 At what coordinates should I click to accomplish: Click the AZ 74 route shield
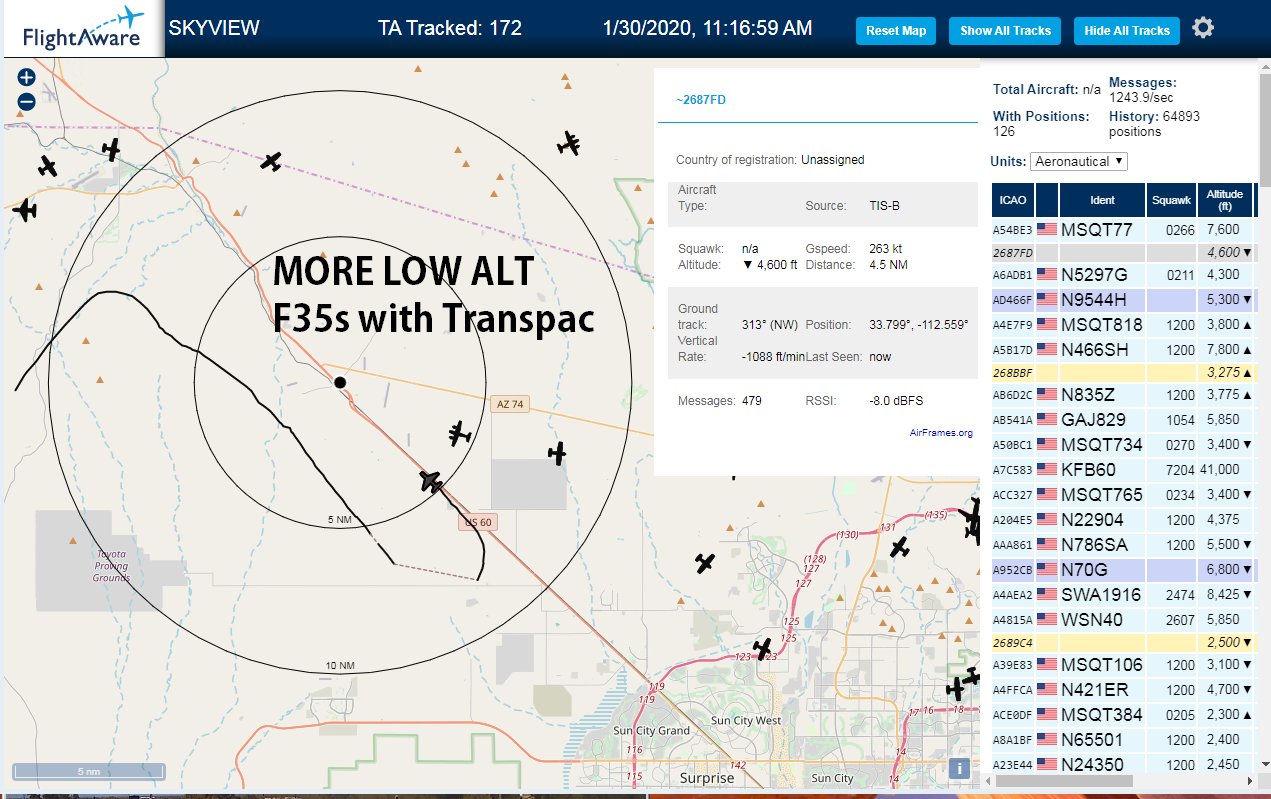510,404
